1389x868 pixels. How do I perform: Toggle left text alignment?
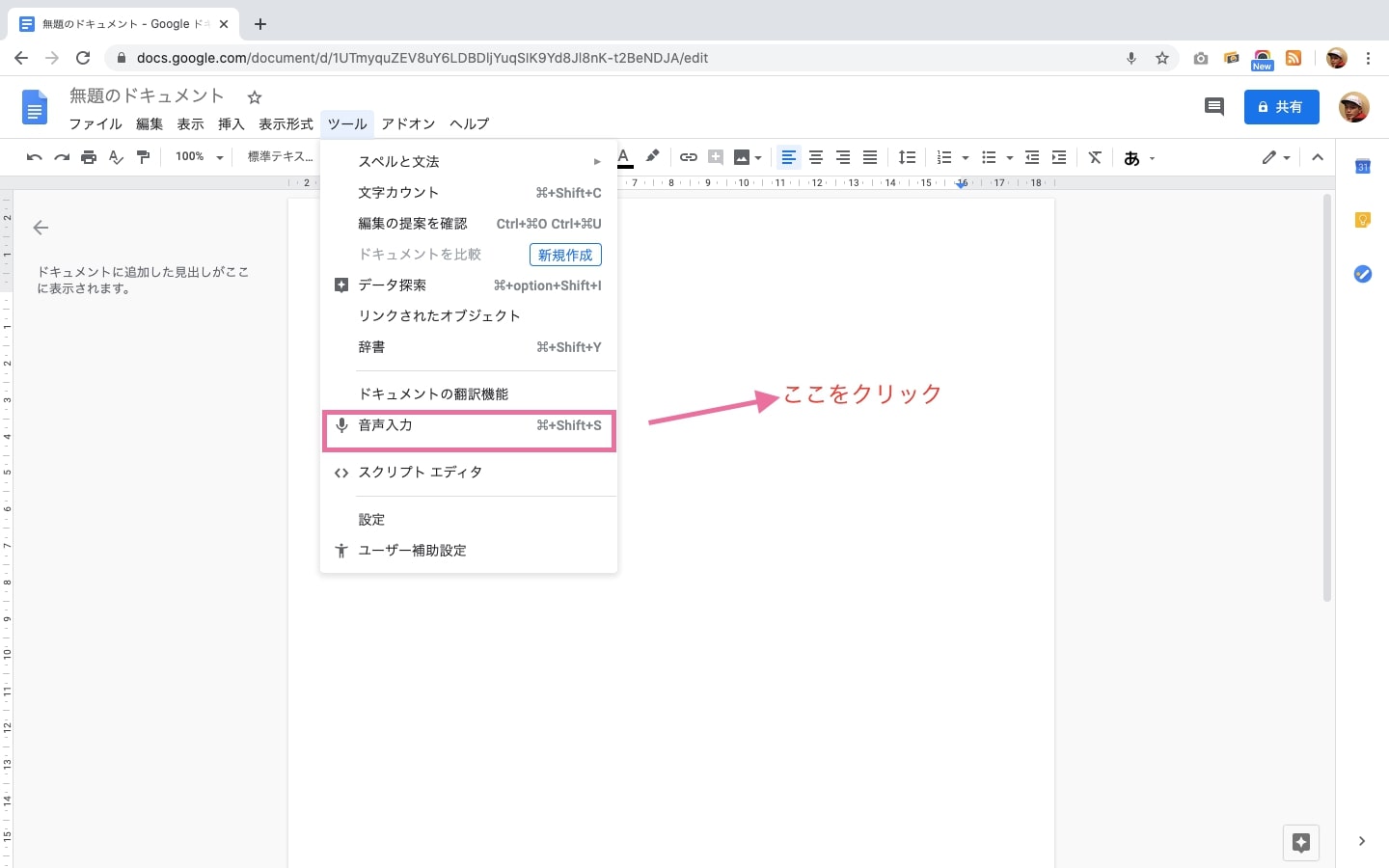click(x=788, y=157)
